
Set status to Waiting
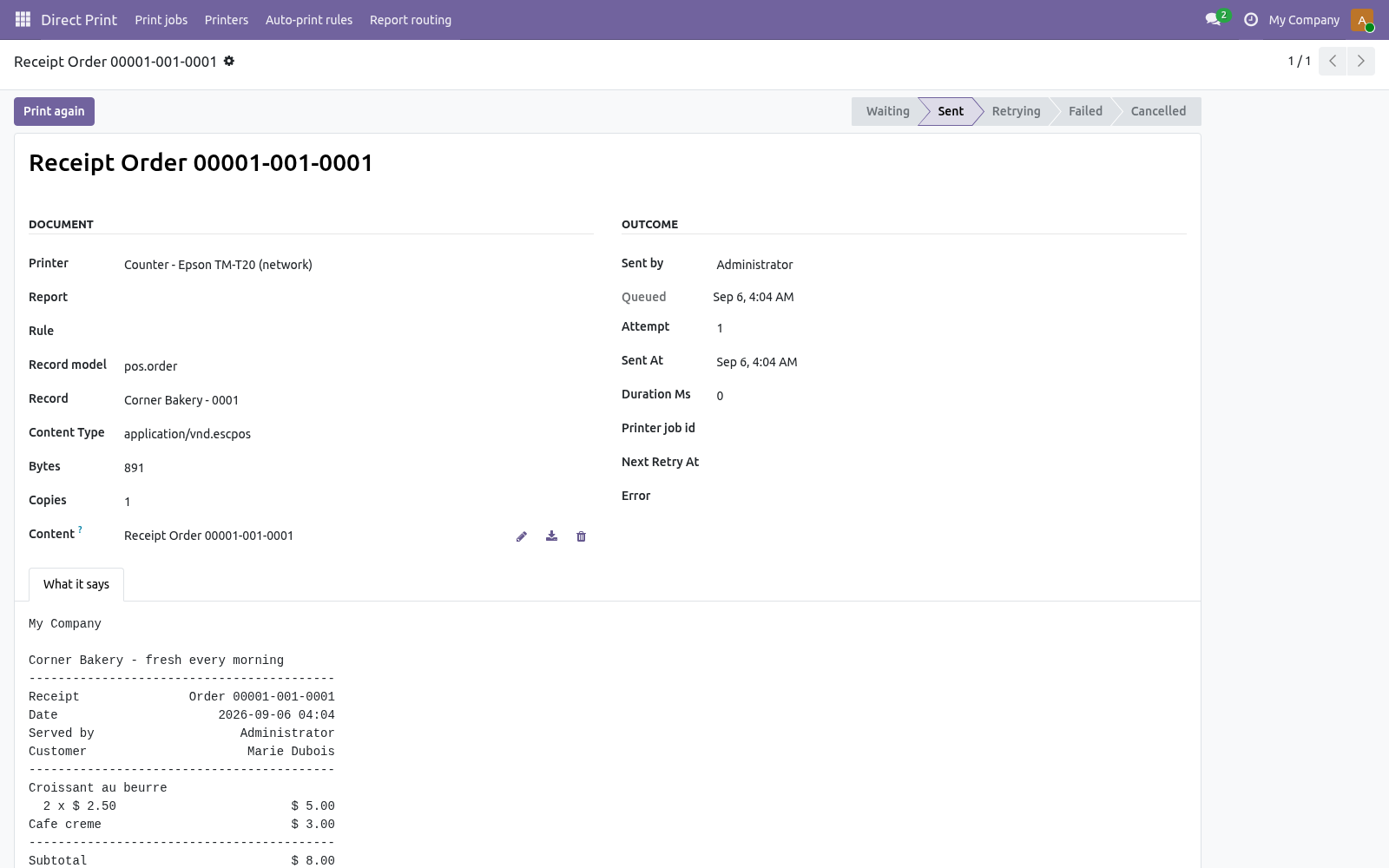coord(887,111)
